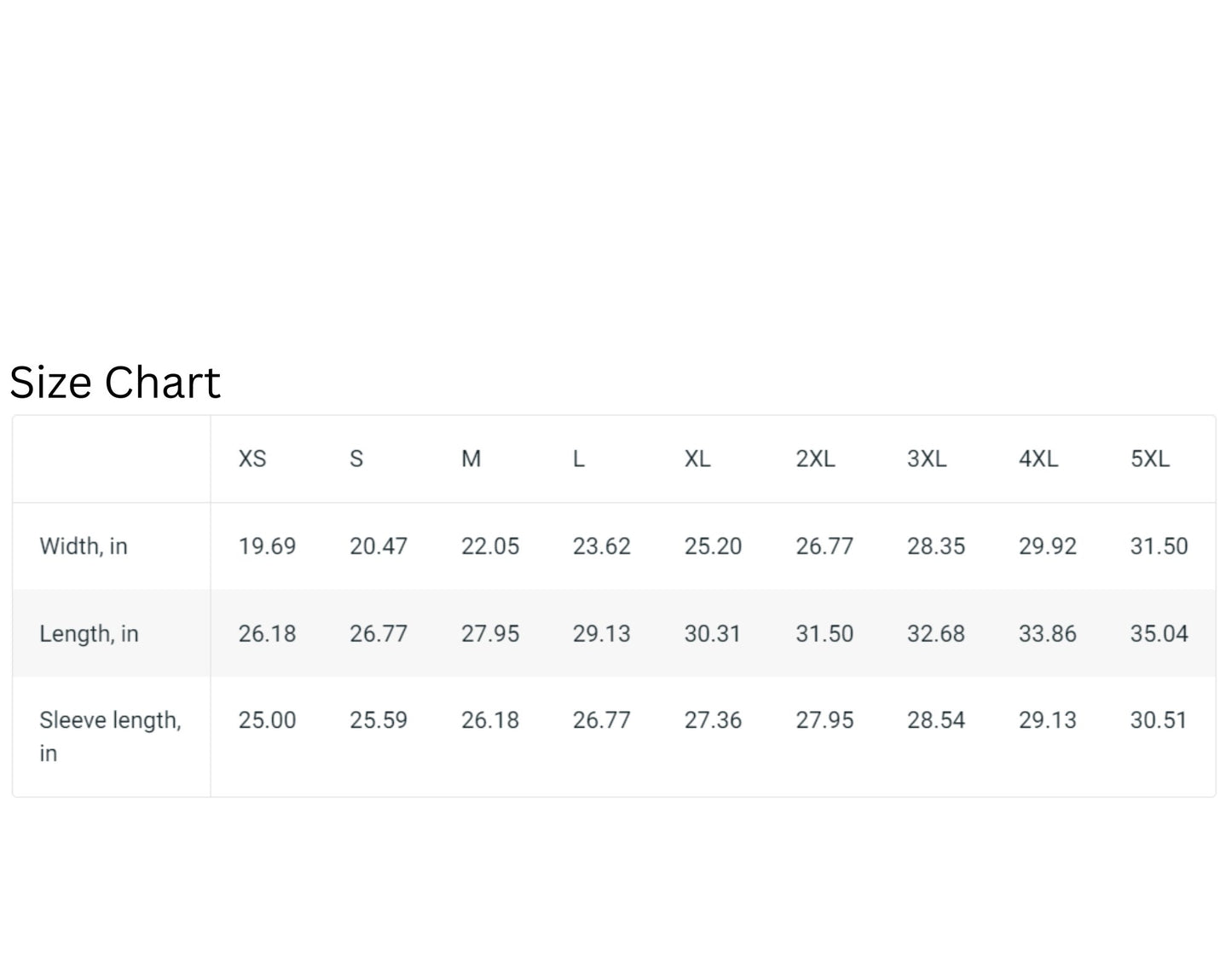Click the 'Width, in' row label

(x=84, y=546)
